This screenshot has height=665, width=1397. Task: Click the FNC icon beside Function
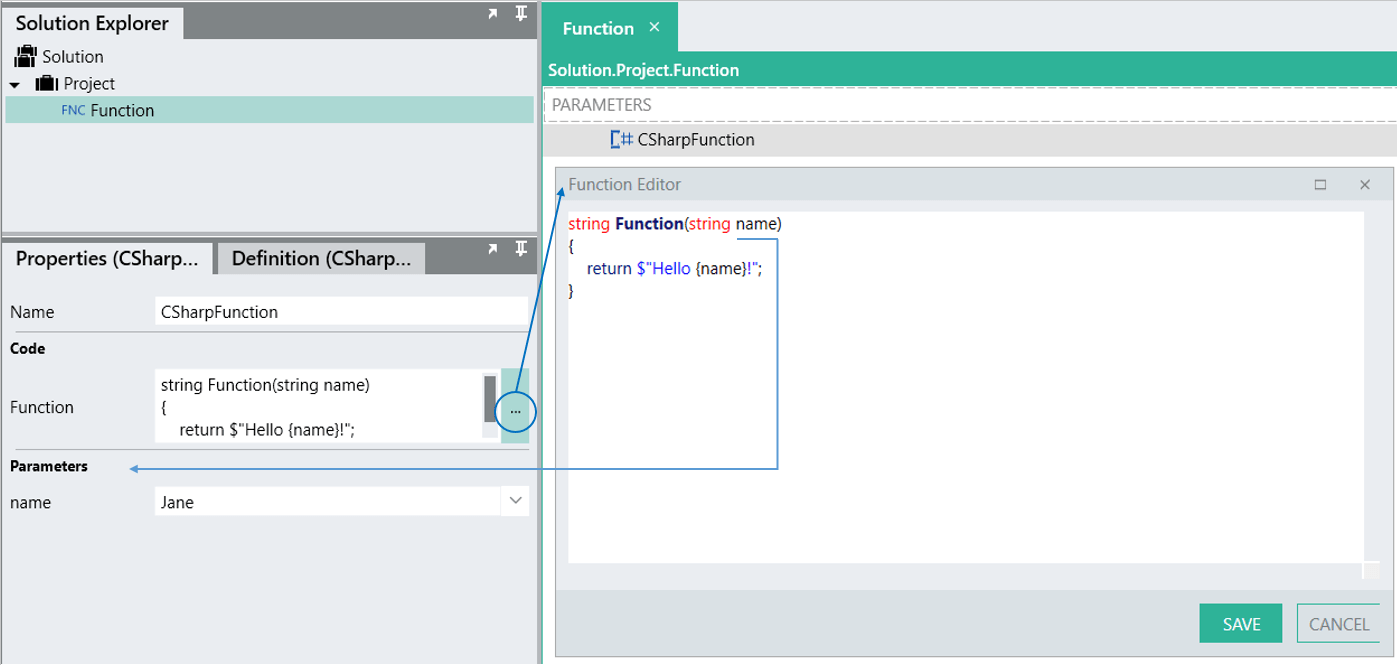coord(73,111)
